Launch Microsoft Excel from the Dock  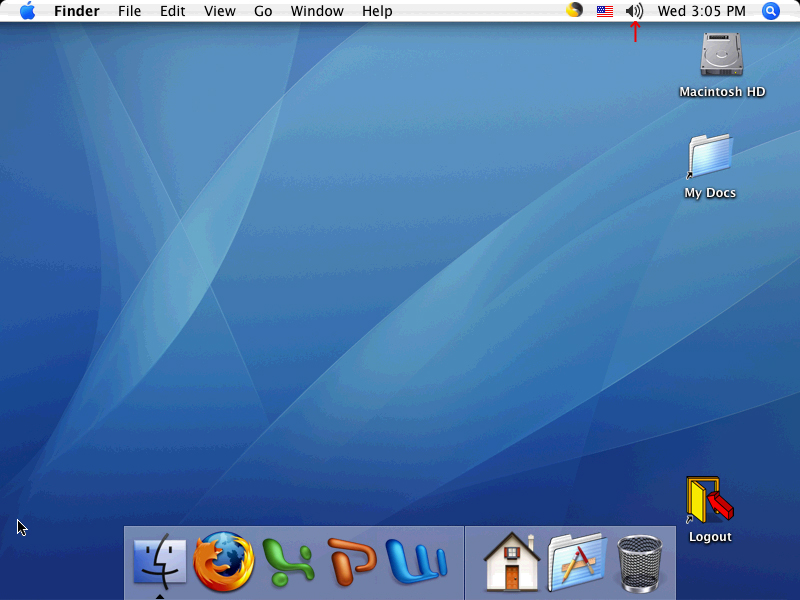coord(288,561)
